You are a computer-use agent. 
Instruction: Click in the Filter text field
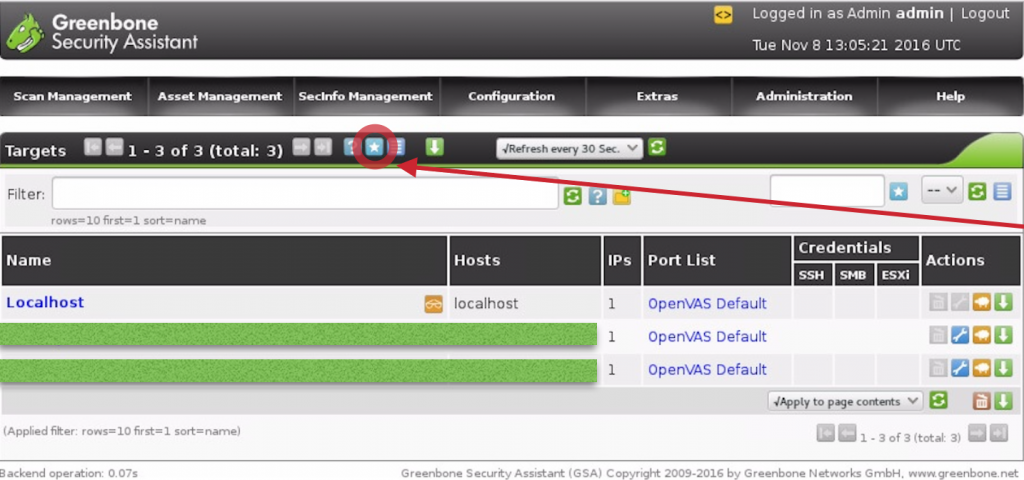305,193
